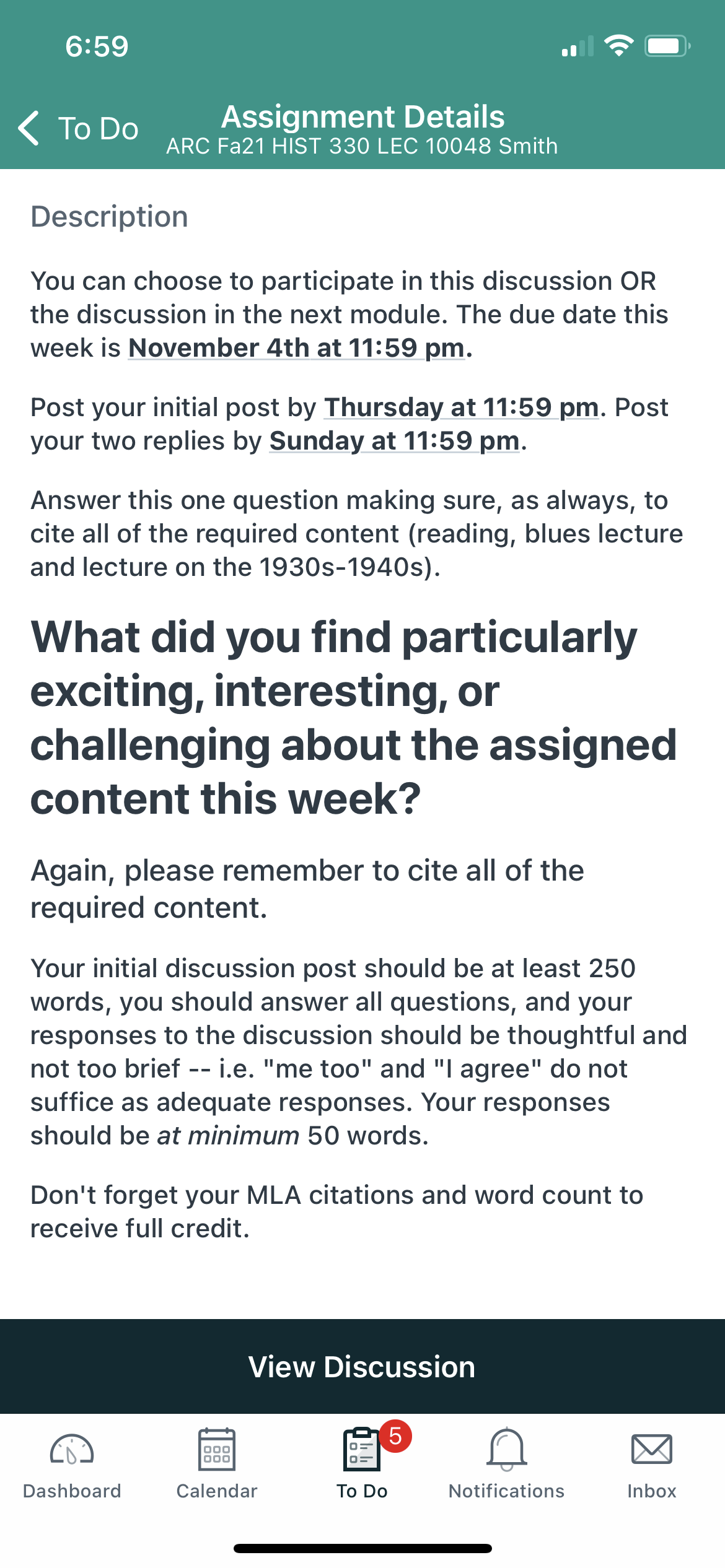Switch to the Notifications tab label
This screenshot has width=725, height=1568.
click(507, 1491)
